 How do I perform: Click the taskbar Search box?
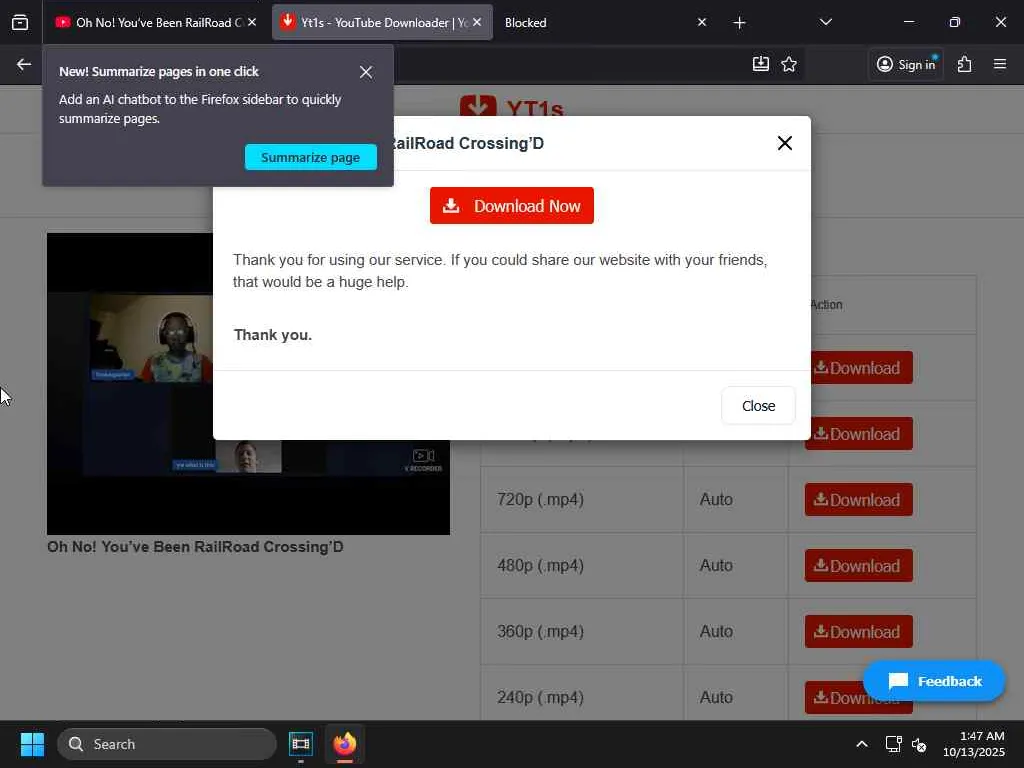coord(167,744)
